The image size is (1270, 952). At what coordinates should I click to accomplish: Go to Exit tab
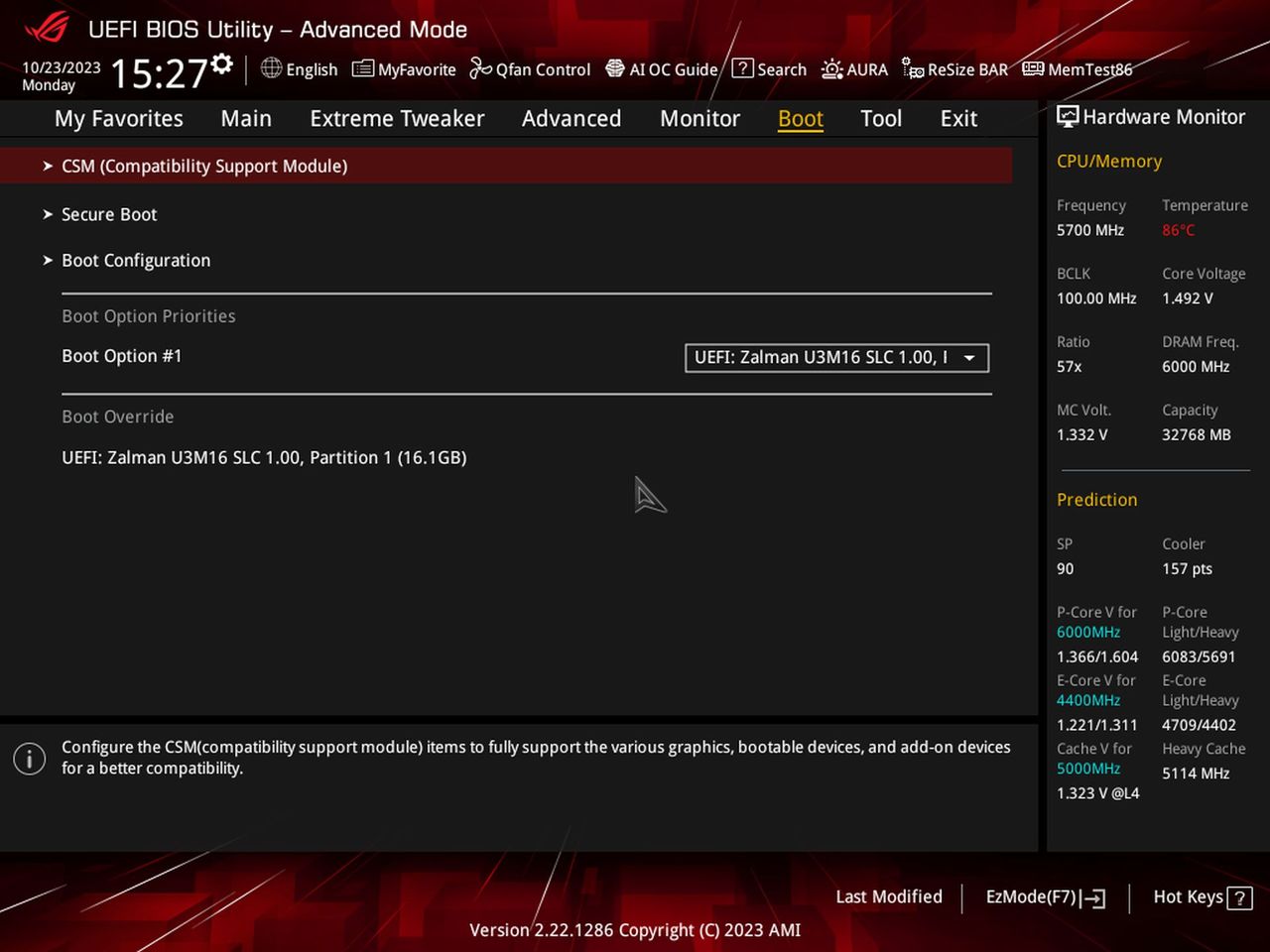point(958,118)
